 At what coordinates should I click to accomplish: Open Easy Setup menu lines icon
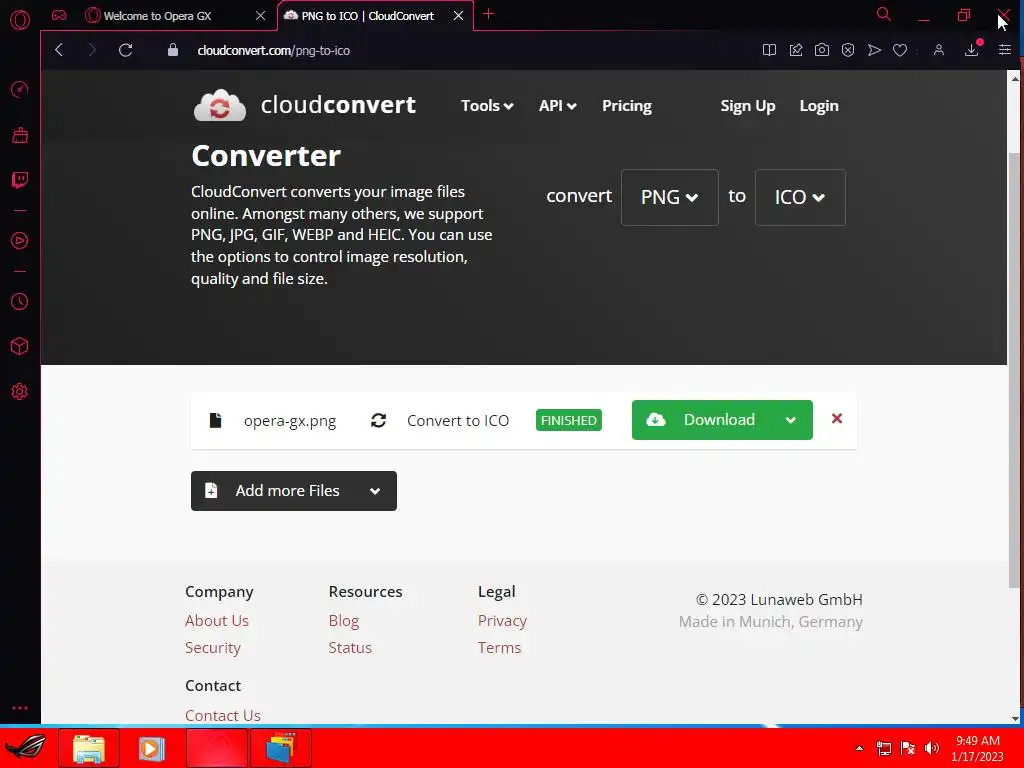coord(1004,50)
